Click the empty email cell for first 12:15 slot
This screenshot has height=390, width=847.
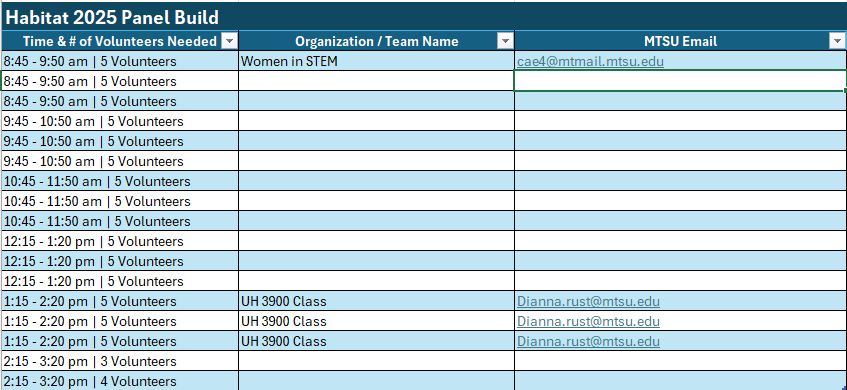click(x=681, y=241)
